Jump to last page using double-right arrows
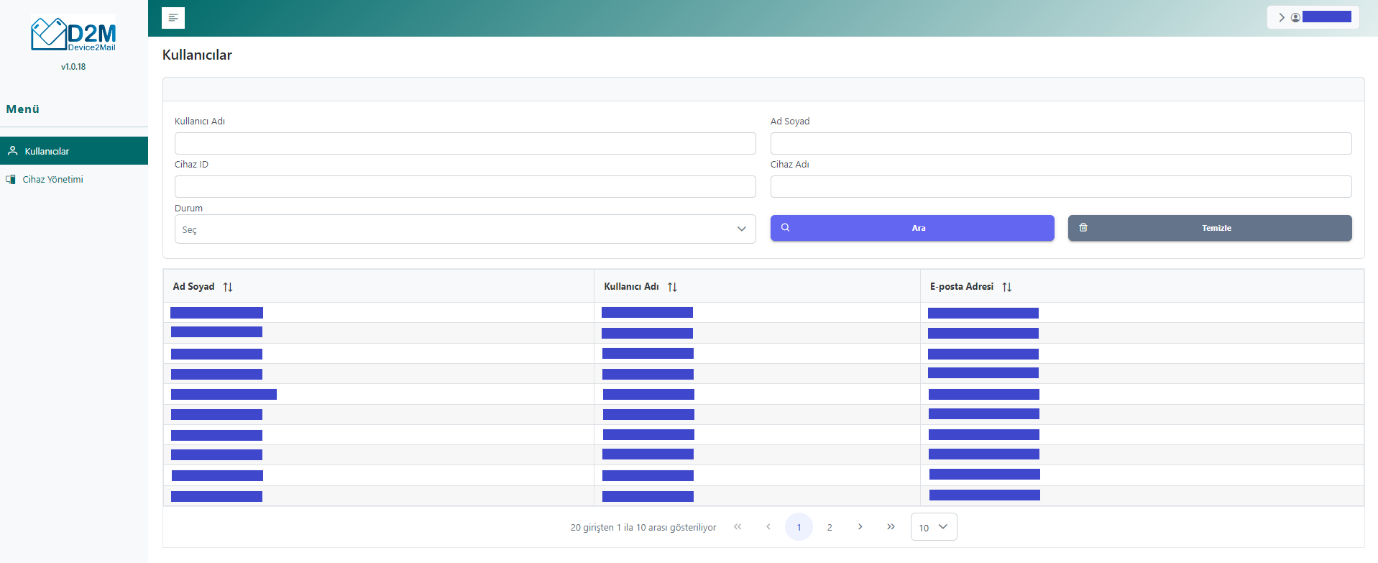Viewport: 1378px width, 563px height. pos(891,527)
